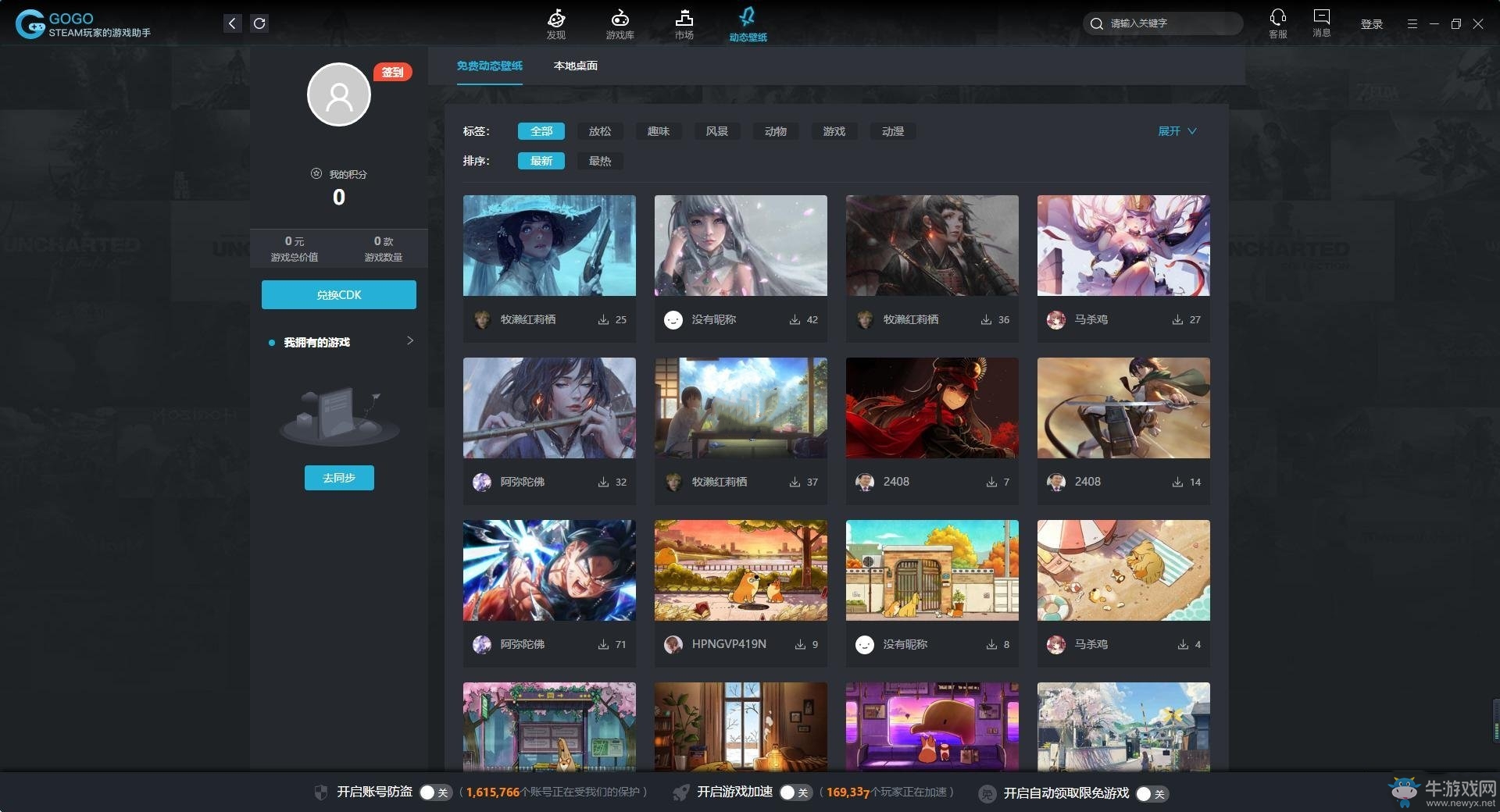The image size is (1500, 812).
Task: Click the auto-claim free games icon
Action: point(987,793)
